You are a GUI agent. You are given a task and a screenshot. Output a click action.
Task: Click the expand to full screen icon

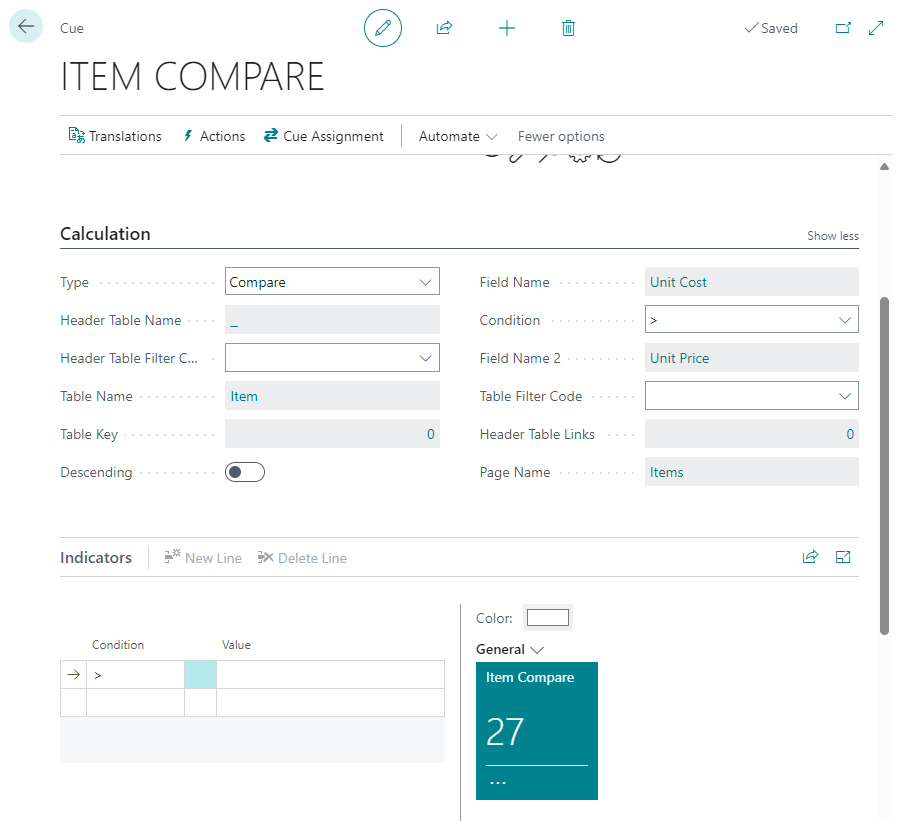876,28
